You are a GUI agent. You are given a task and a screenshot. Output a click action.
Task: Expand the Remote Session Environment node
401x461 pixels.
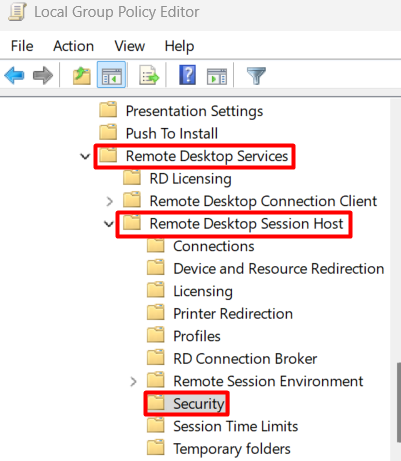point(133,381)
